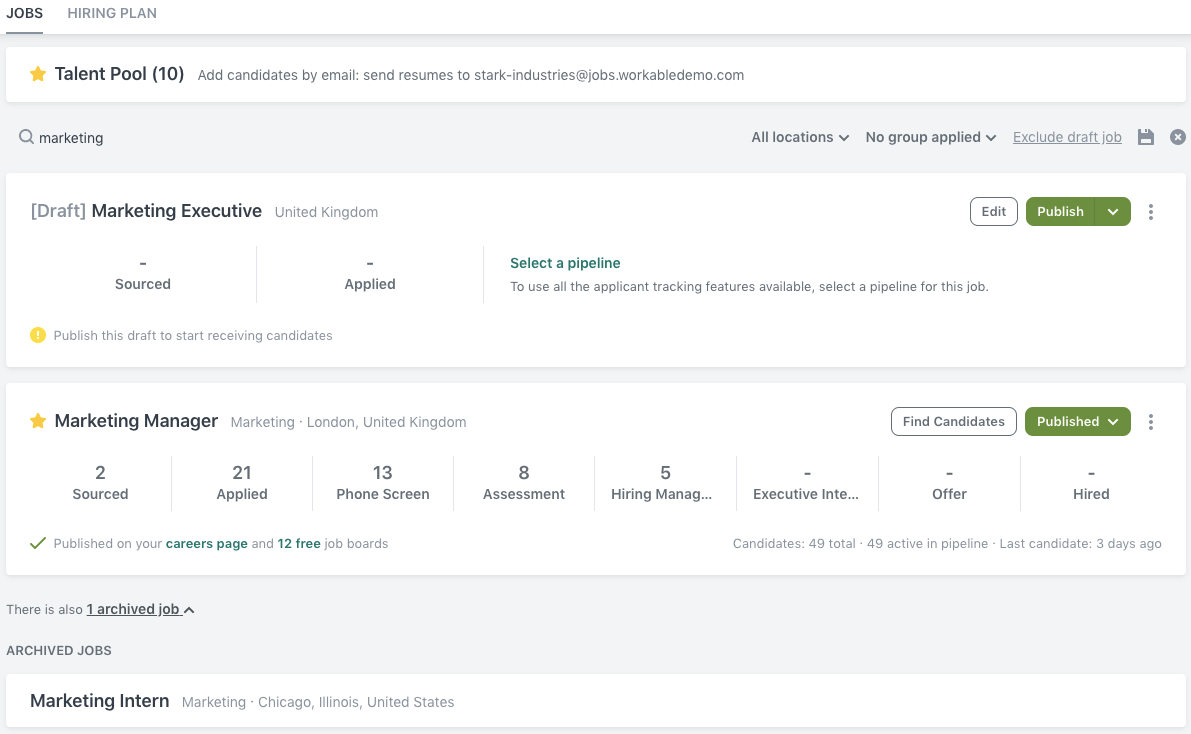This screenshot has width=1191, height=734.
Task: Click the Talent Pool star icon
Action: point(38,74)
